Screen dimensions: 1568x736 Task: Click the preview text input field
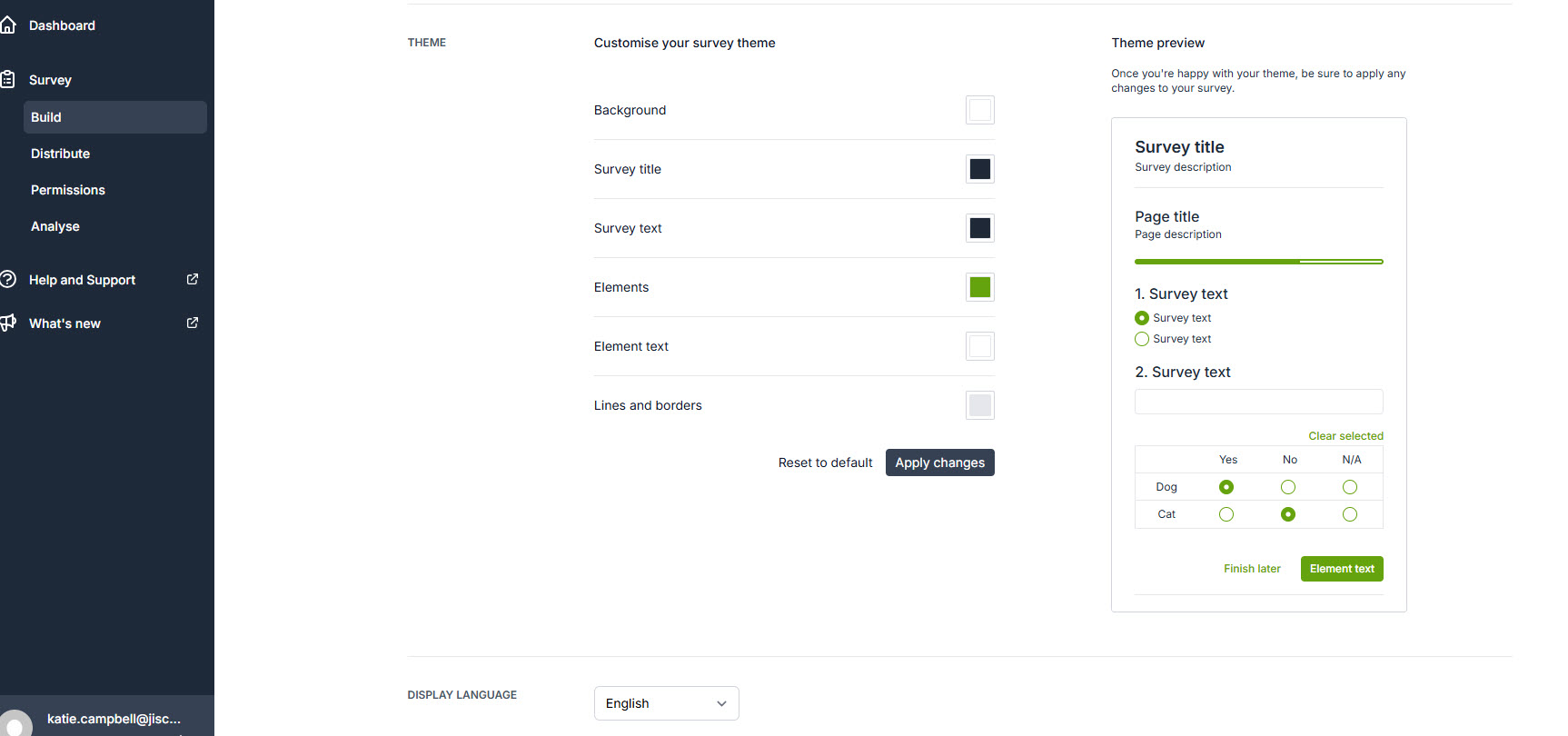(1258, 402)
